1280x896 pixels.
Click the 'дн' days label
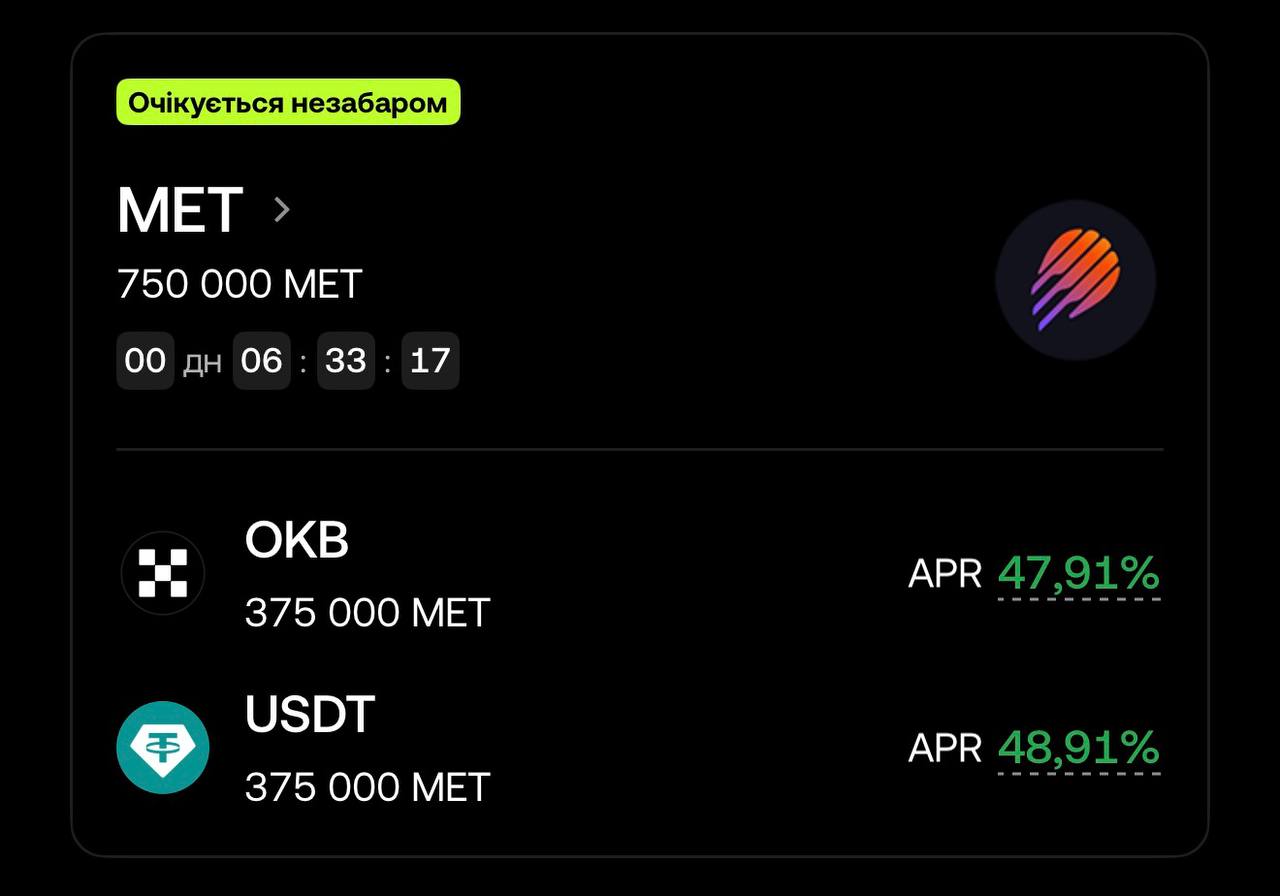pyautogui.click(x=203, y=363)
